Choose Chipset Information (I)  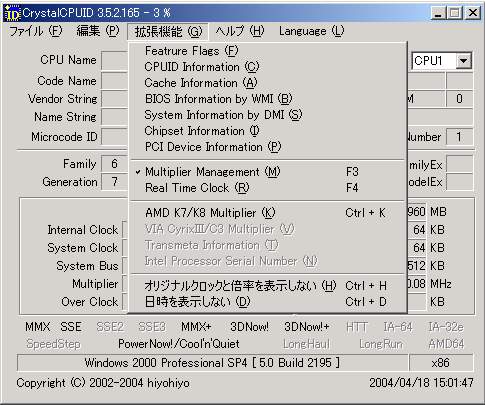click(x=267, y=131)
